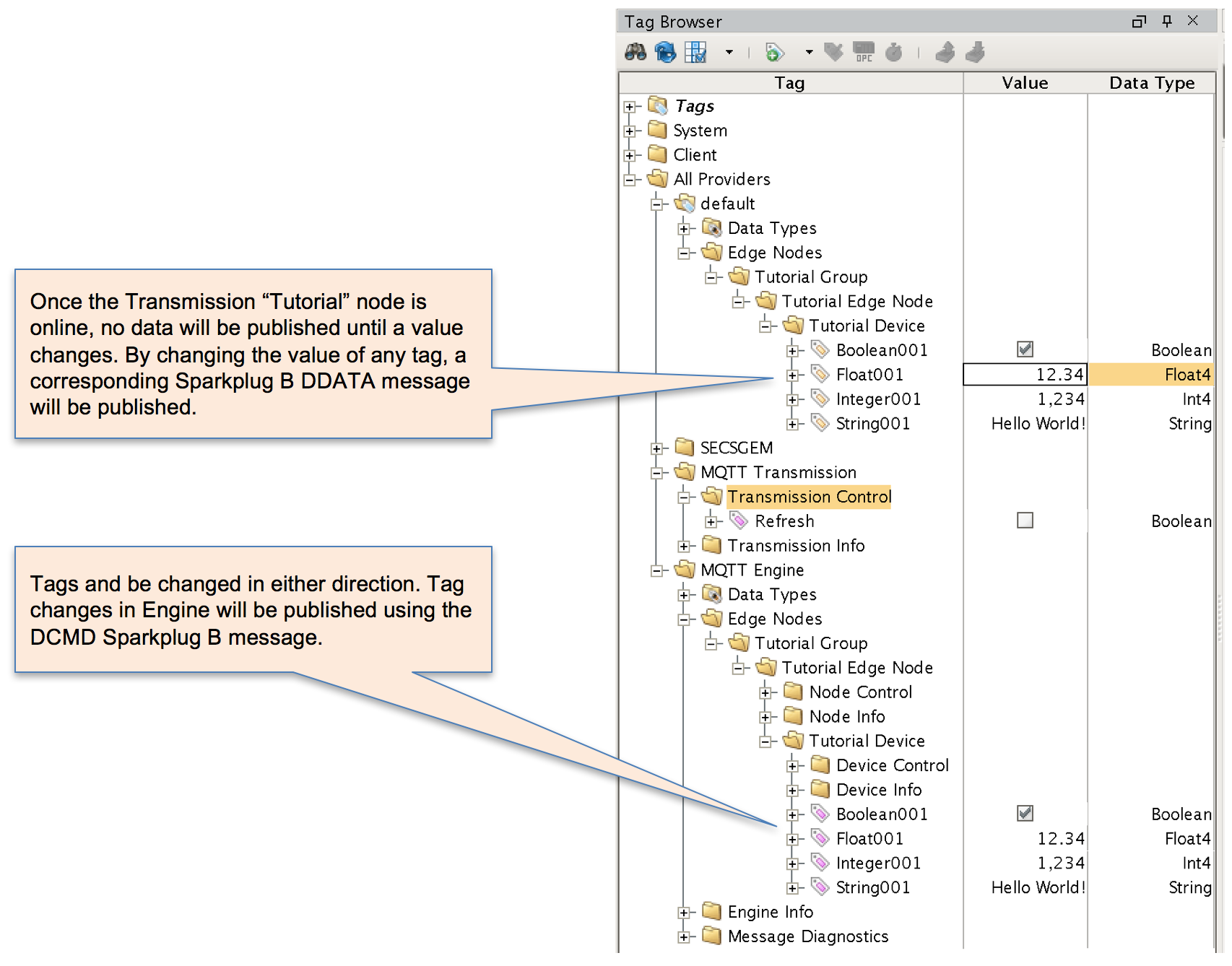Click the System folder icon
1232x966 pixels.
[x=657, y=130]
